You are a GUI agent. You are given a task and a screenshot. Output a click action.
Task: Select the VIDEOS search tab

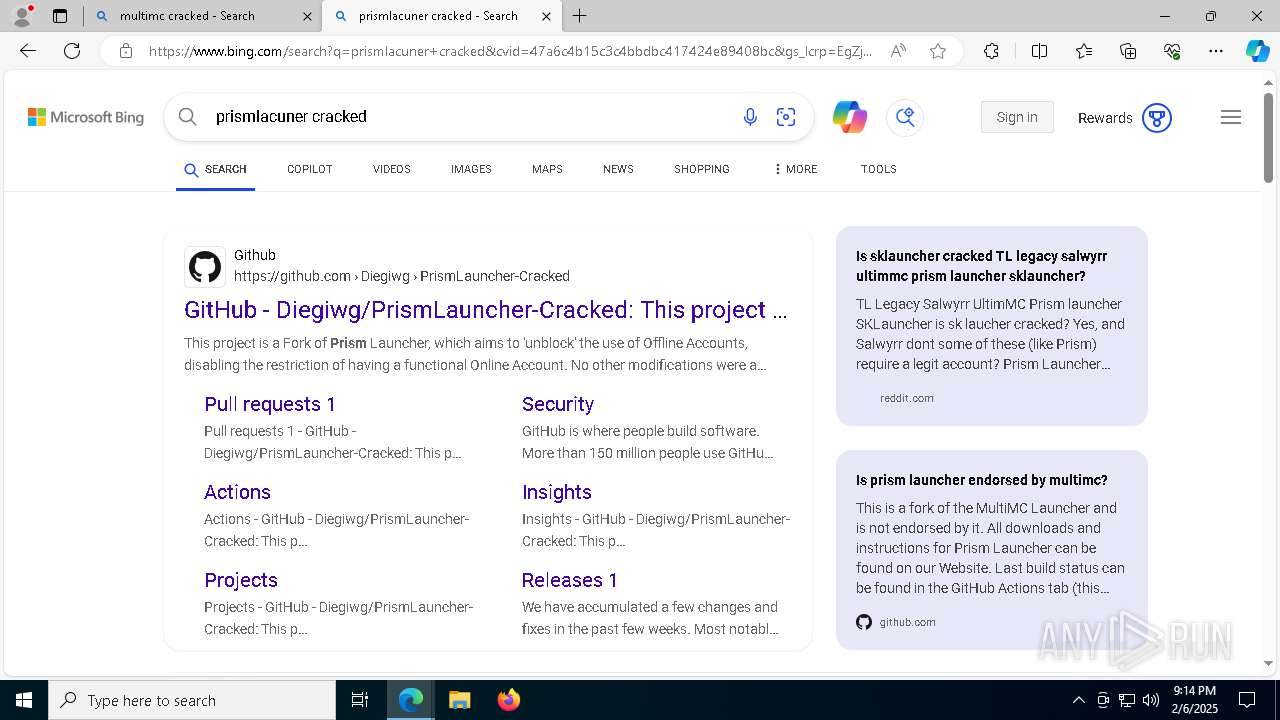[392, 169]
